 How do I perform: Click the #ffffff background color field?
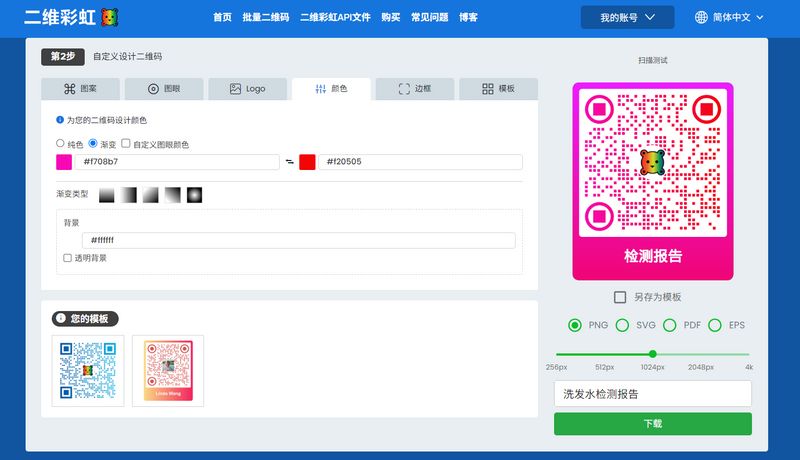pyautogui.click(x=298, y=240)
